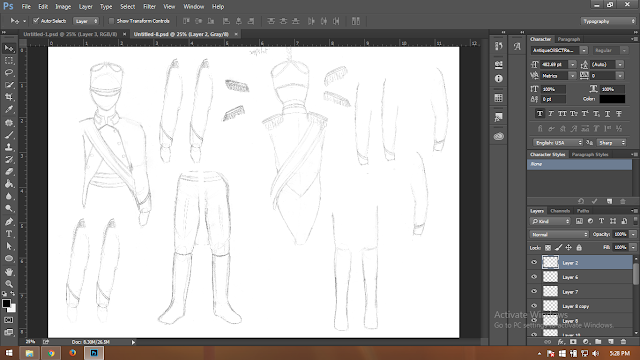Image resolution: width=640 pixels, height=360 pixels.
Task: Select the Hand tool
Action: tap(9, 272)
